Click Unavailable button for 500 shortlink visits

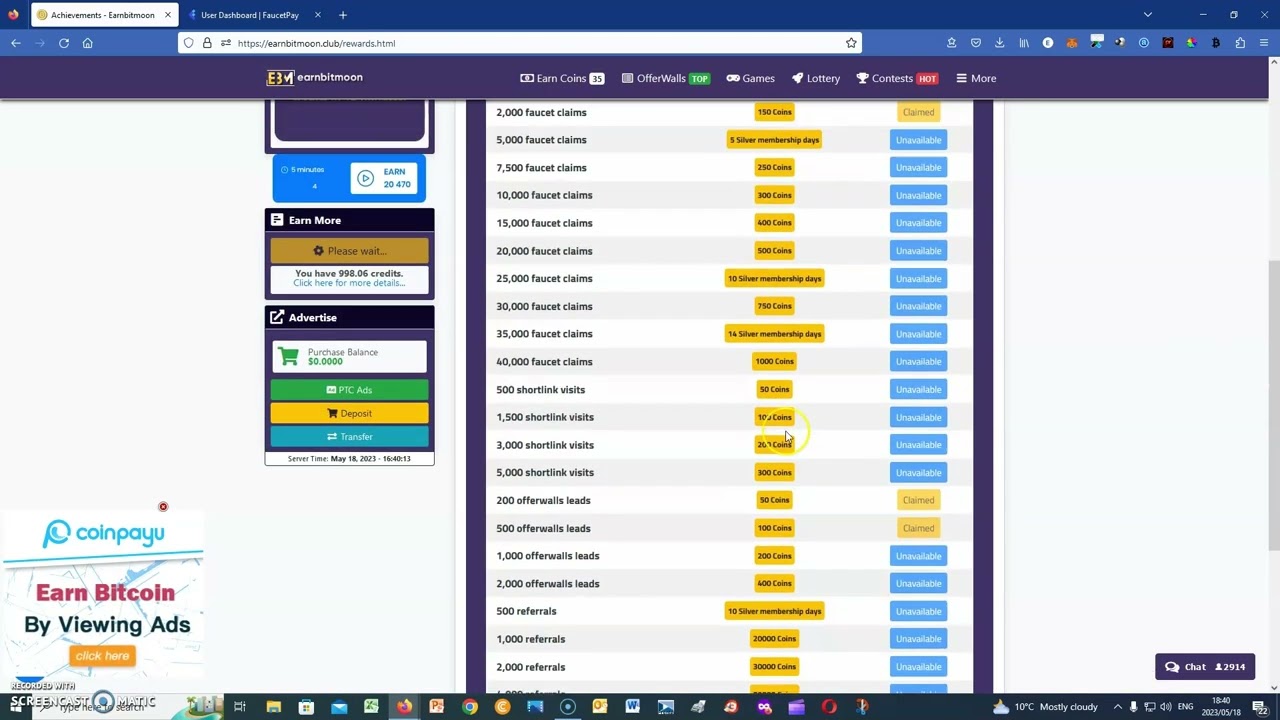tap(918, 390)
